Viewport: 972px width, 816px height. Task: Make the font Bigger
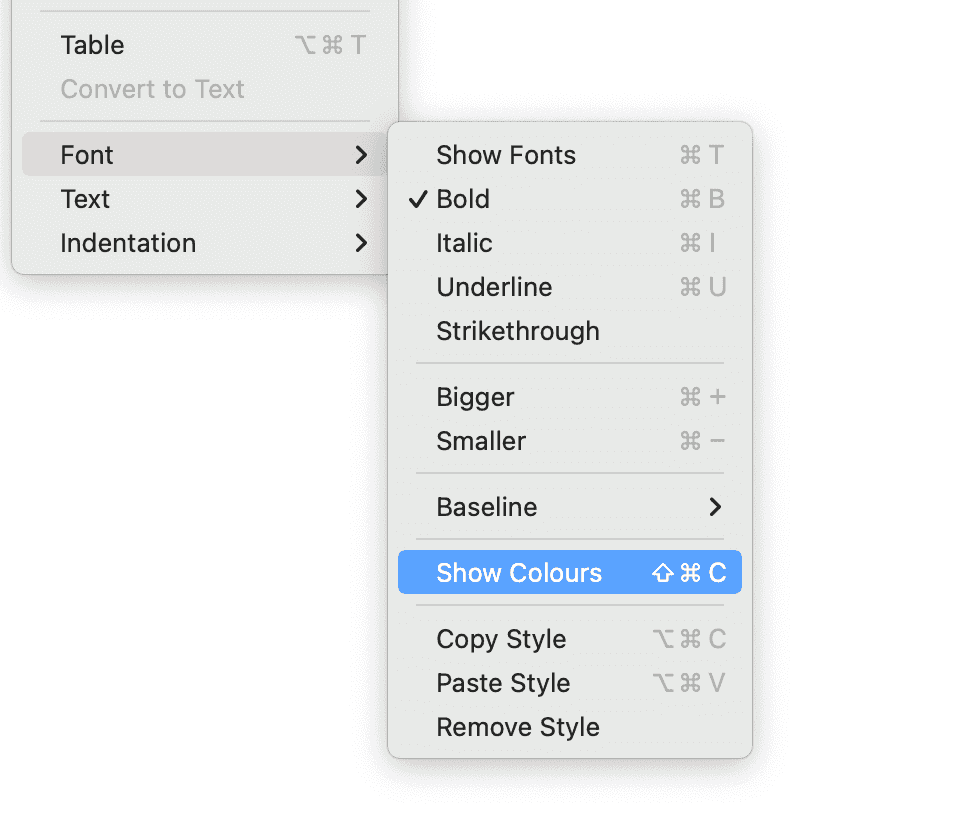point(475,397)
